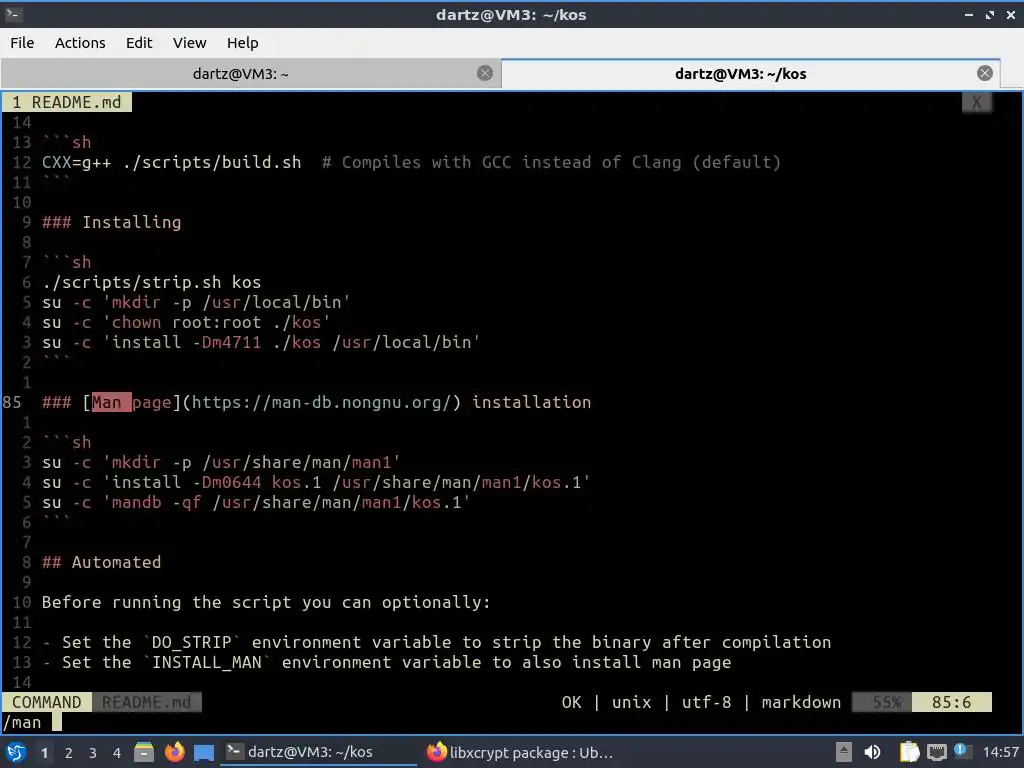The width and height of the screenshot is (1024, 768).
Task: Click the README.md filename in the statusline
Action: click(146, 702)
